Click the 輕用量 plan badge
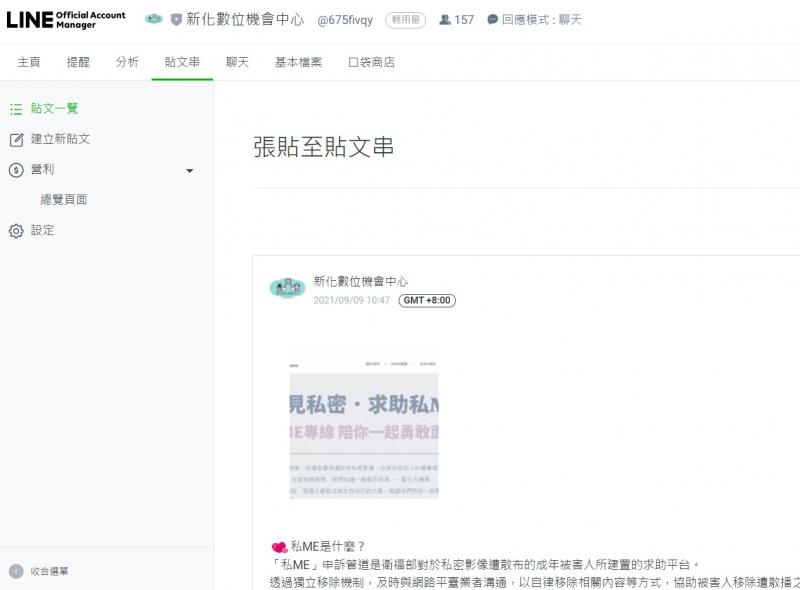 click(405, 19)
